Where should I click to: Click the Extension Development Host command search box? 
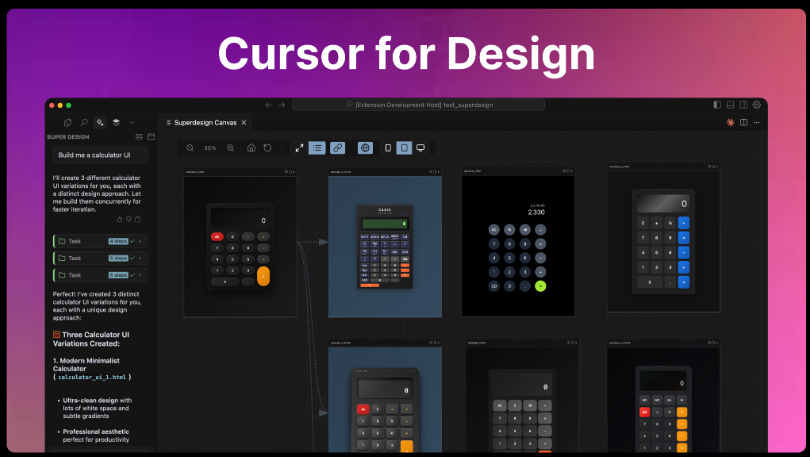pyautogui.click(x=418, y=105)
